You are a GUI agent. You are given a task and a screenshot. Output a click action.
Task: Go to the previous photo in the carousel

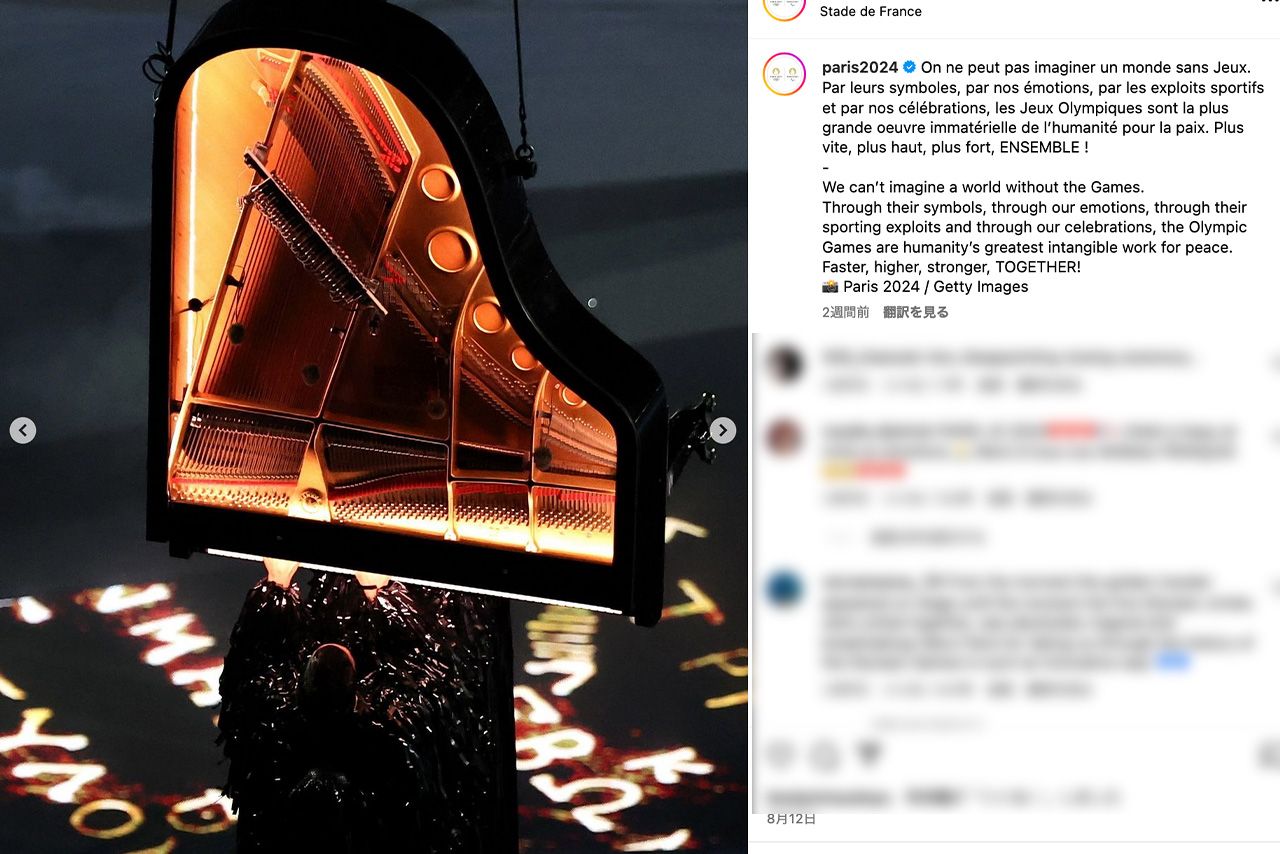click(23, 430)
